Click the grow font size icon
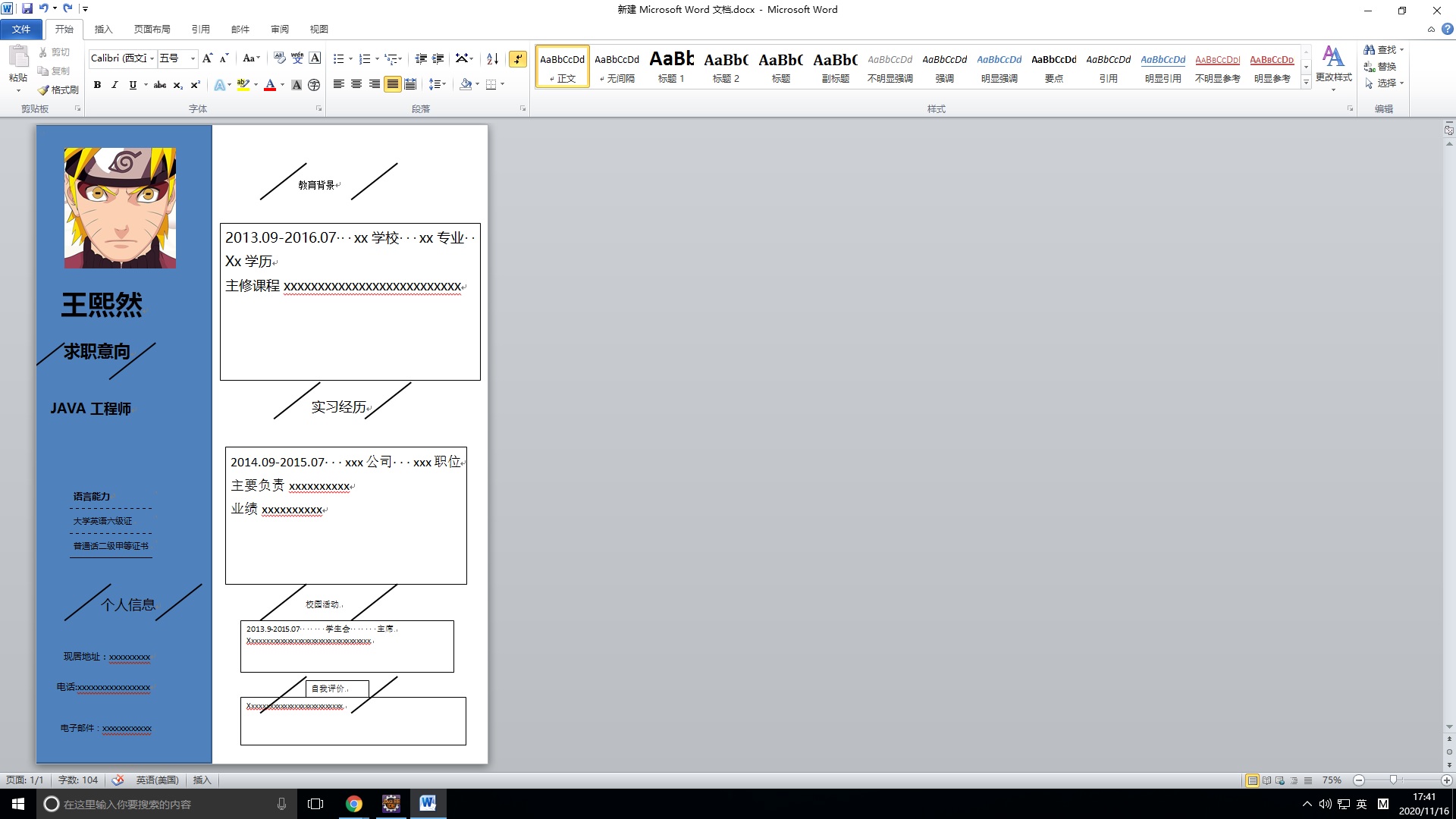This screenshot has height=819, width=1456. (207, 58)
